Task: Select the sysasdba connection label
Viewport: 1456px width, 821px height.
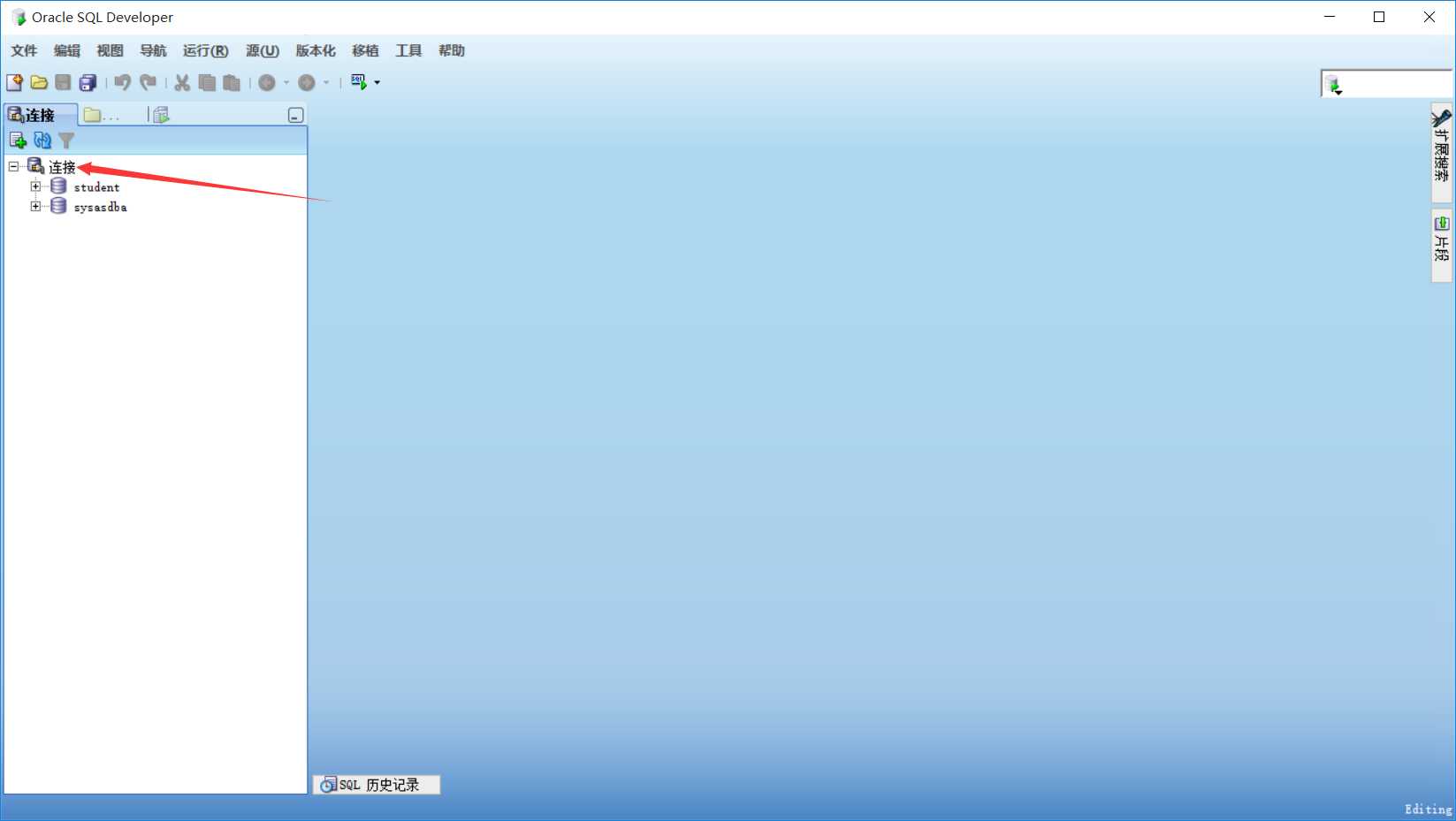Action: [100, 208]
